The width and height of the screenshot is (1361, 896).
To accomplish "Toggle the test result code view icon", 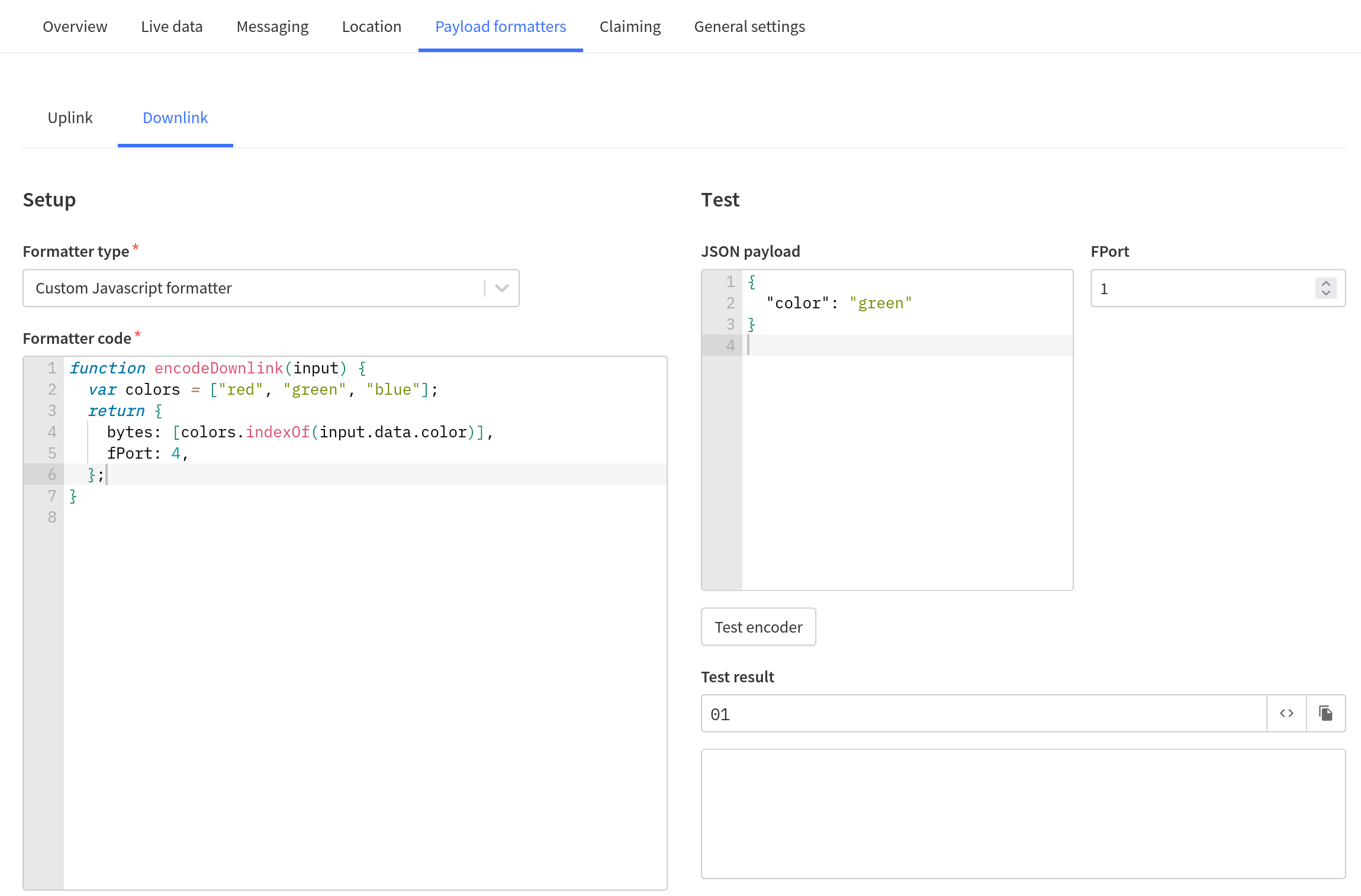I will pyautogui.click(x=1286, y=713).
